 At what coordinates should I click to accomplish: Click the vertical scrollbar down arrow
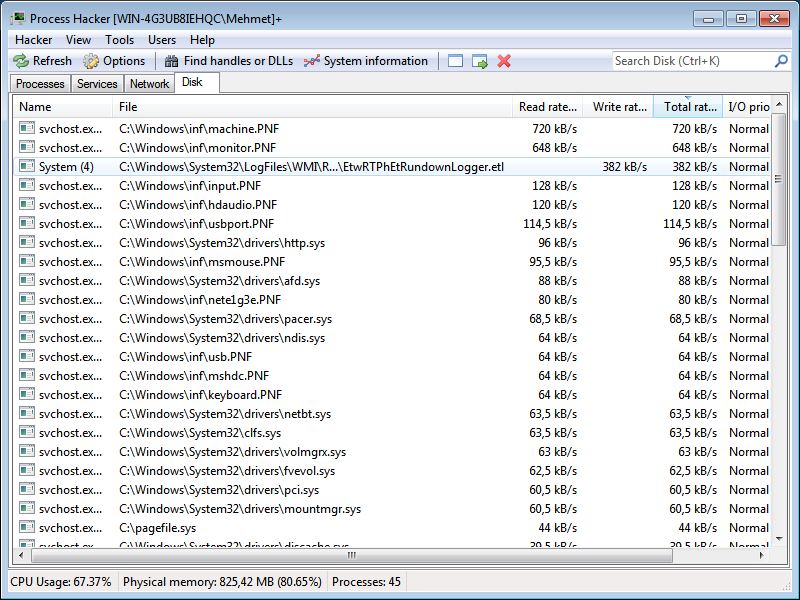click(779, 539)
